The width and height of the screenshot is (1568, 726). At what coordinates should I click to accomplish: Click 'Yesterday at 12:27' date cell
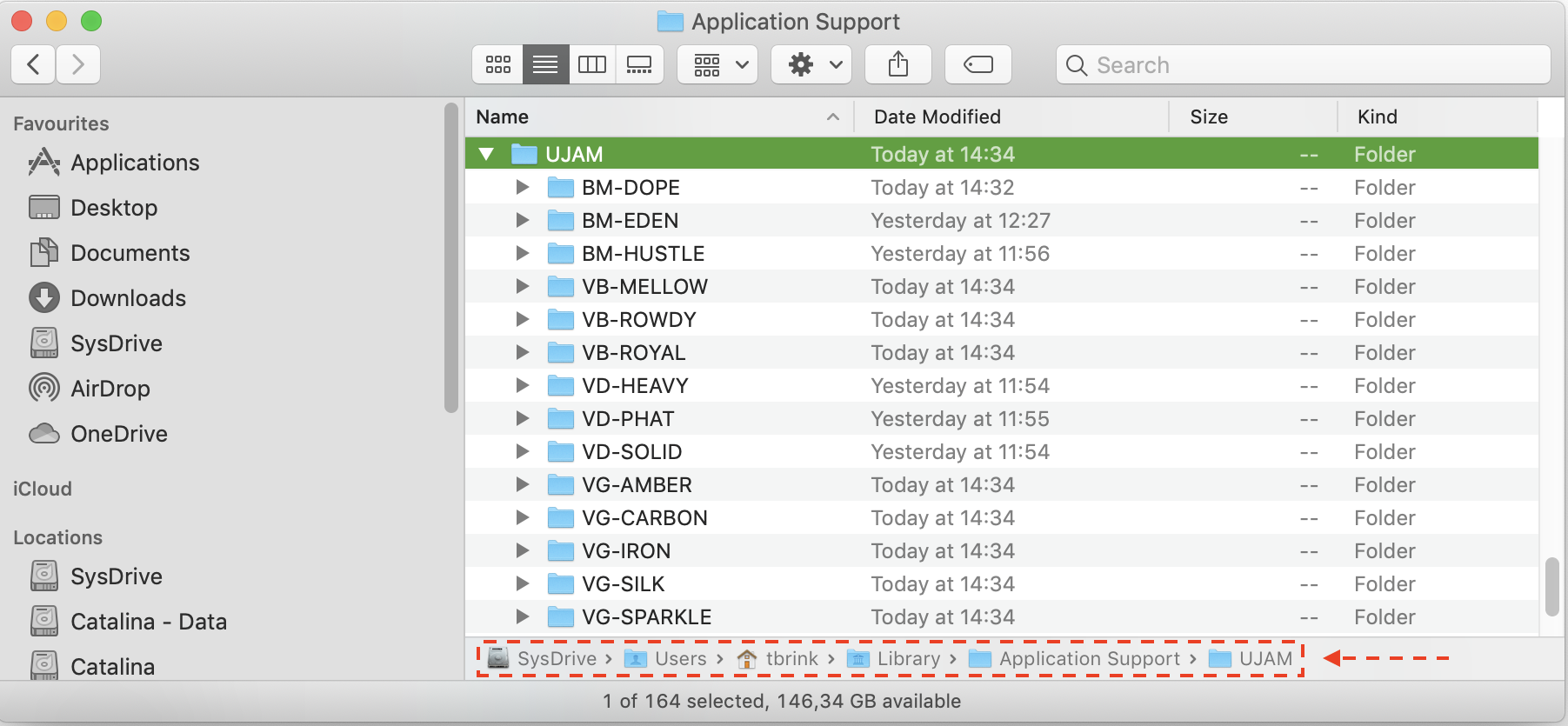click(961, 220)
